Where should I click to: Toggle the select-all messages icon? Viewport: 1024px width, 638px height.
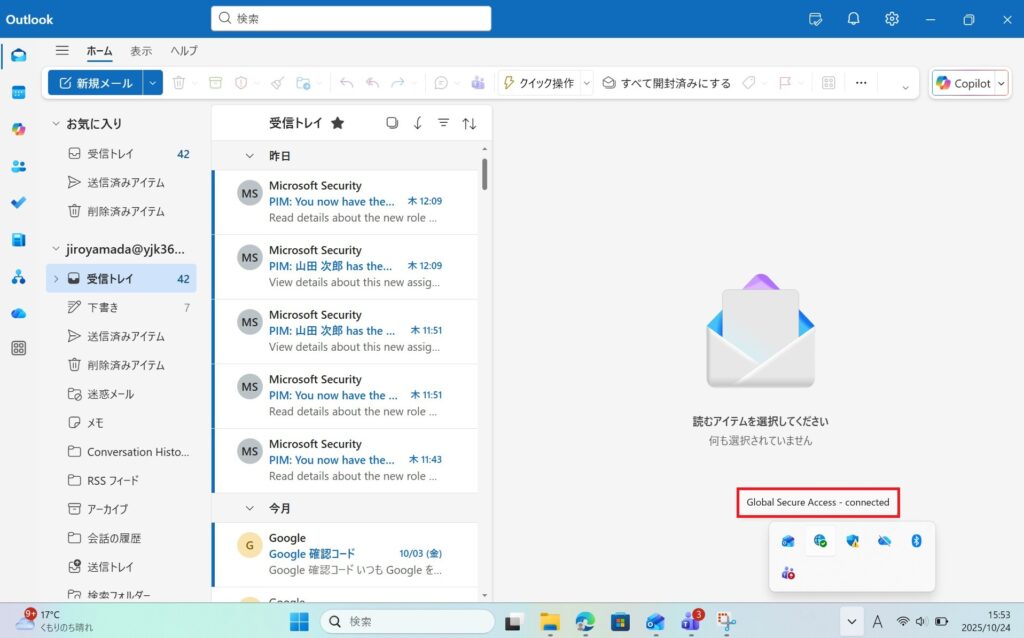tap(392, 123)
